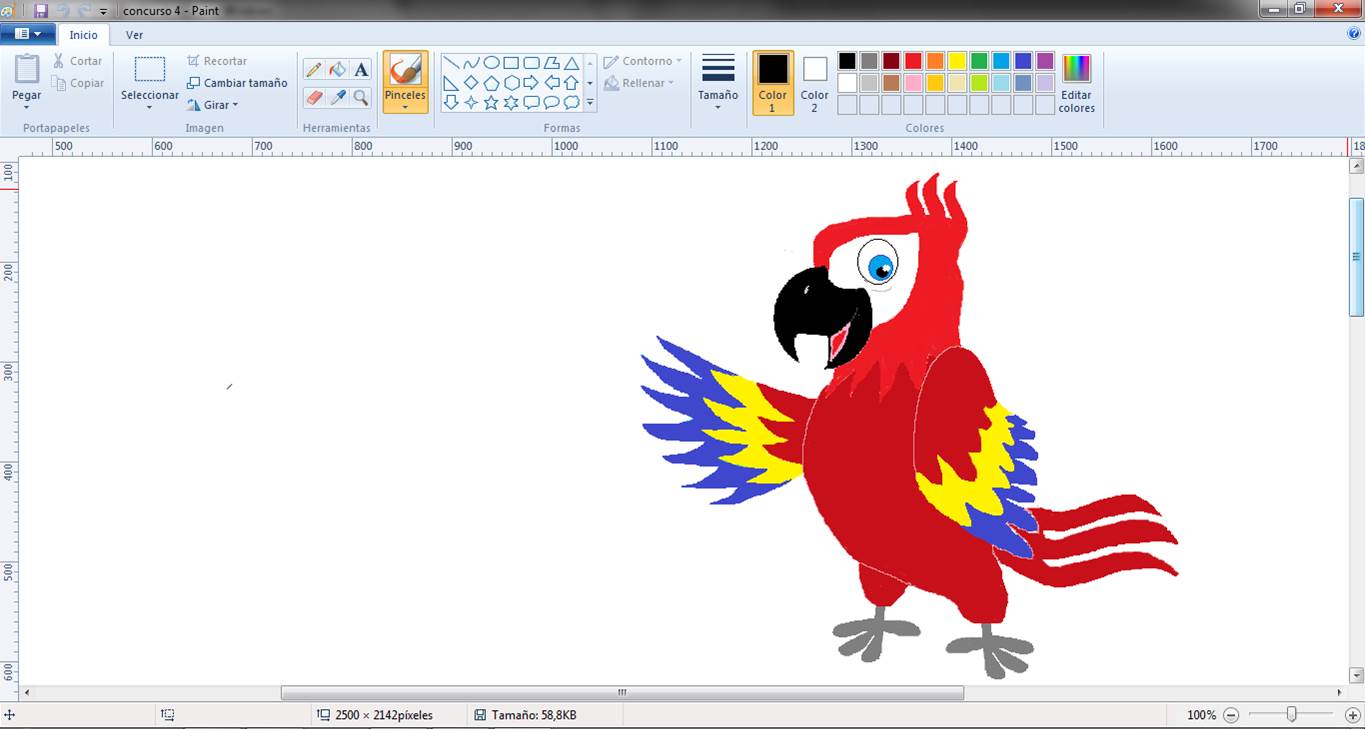This screenshot has width=1365, height=729.
Task: Choose the right triangle shape
Action: [x=451, y=82]
